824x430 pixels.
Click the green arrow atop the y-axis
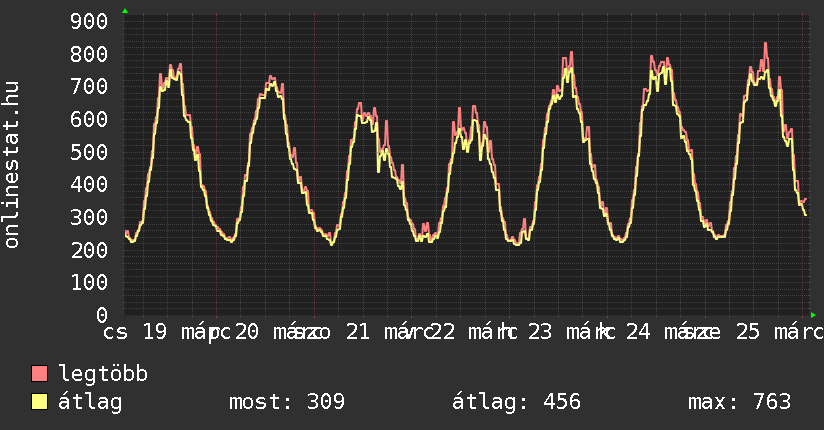(125, 11)
